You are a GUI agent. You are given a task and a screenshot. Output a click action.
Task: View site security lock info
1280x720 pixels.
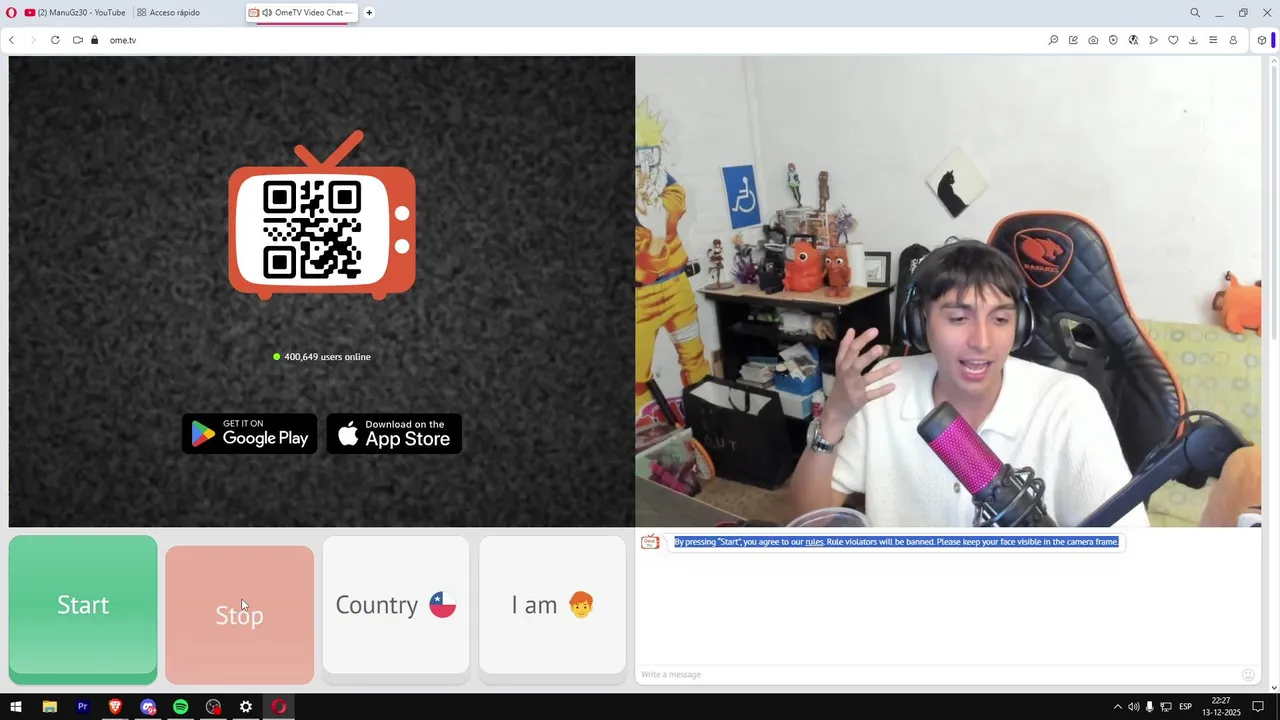(x=95, y=40)
